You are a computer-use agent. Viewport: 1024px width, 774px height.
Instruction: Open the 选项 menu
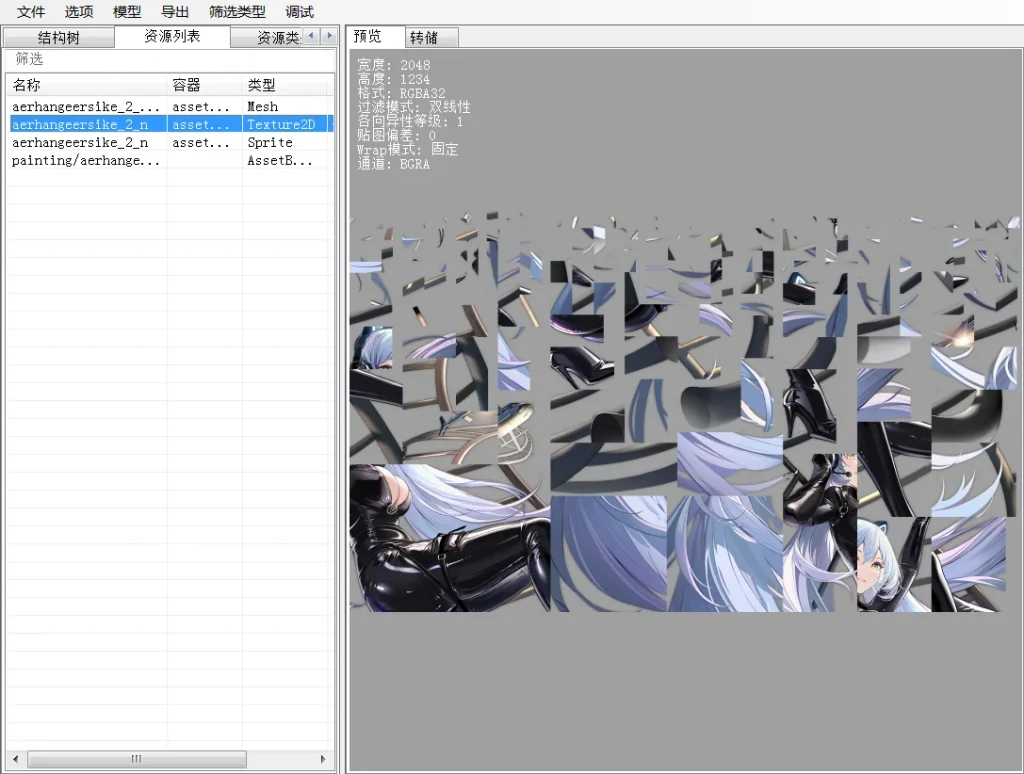coord(79,12)
